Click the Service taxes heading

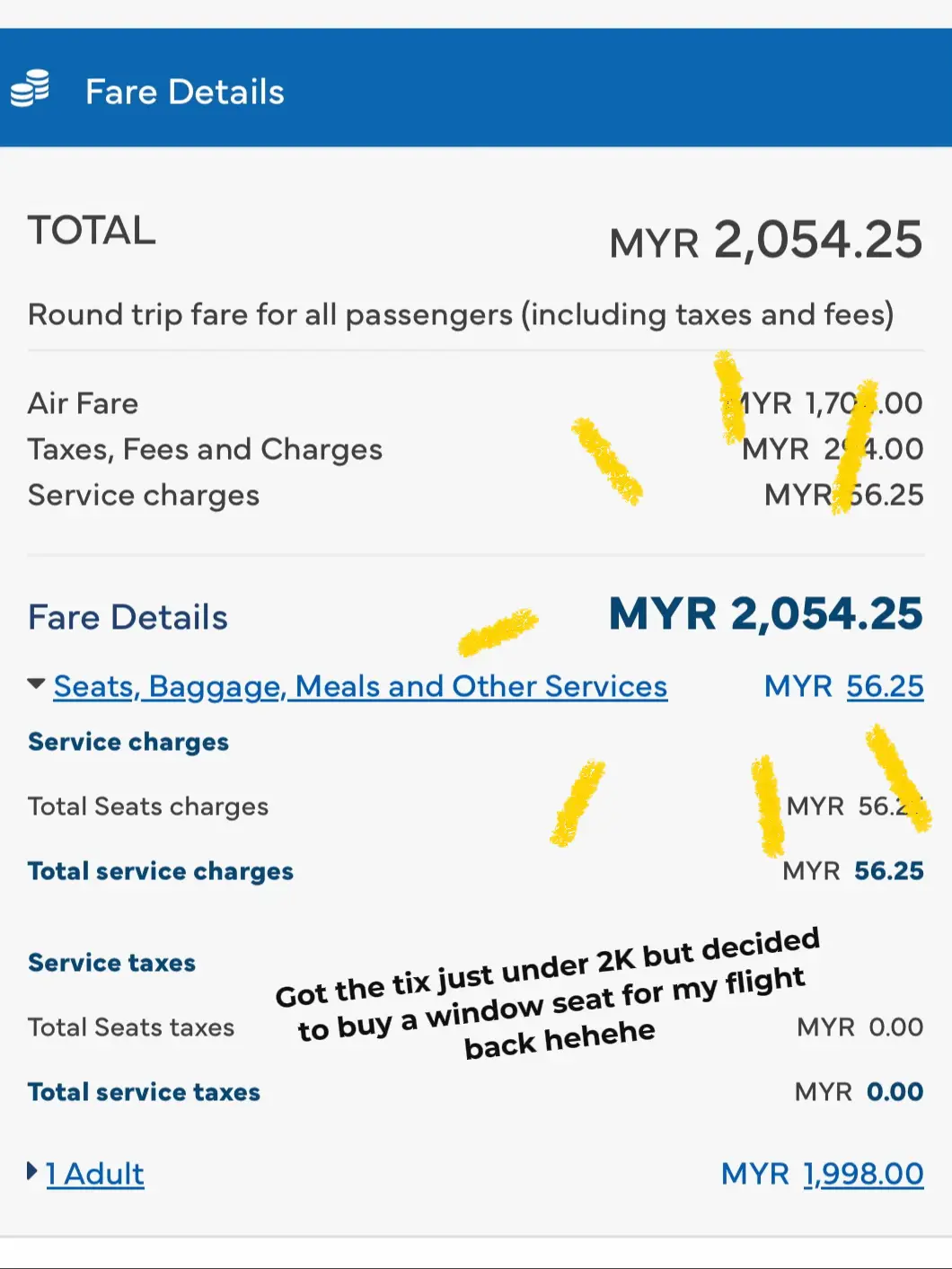point(111,963)
